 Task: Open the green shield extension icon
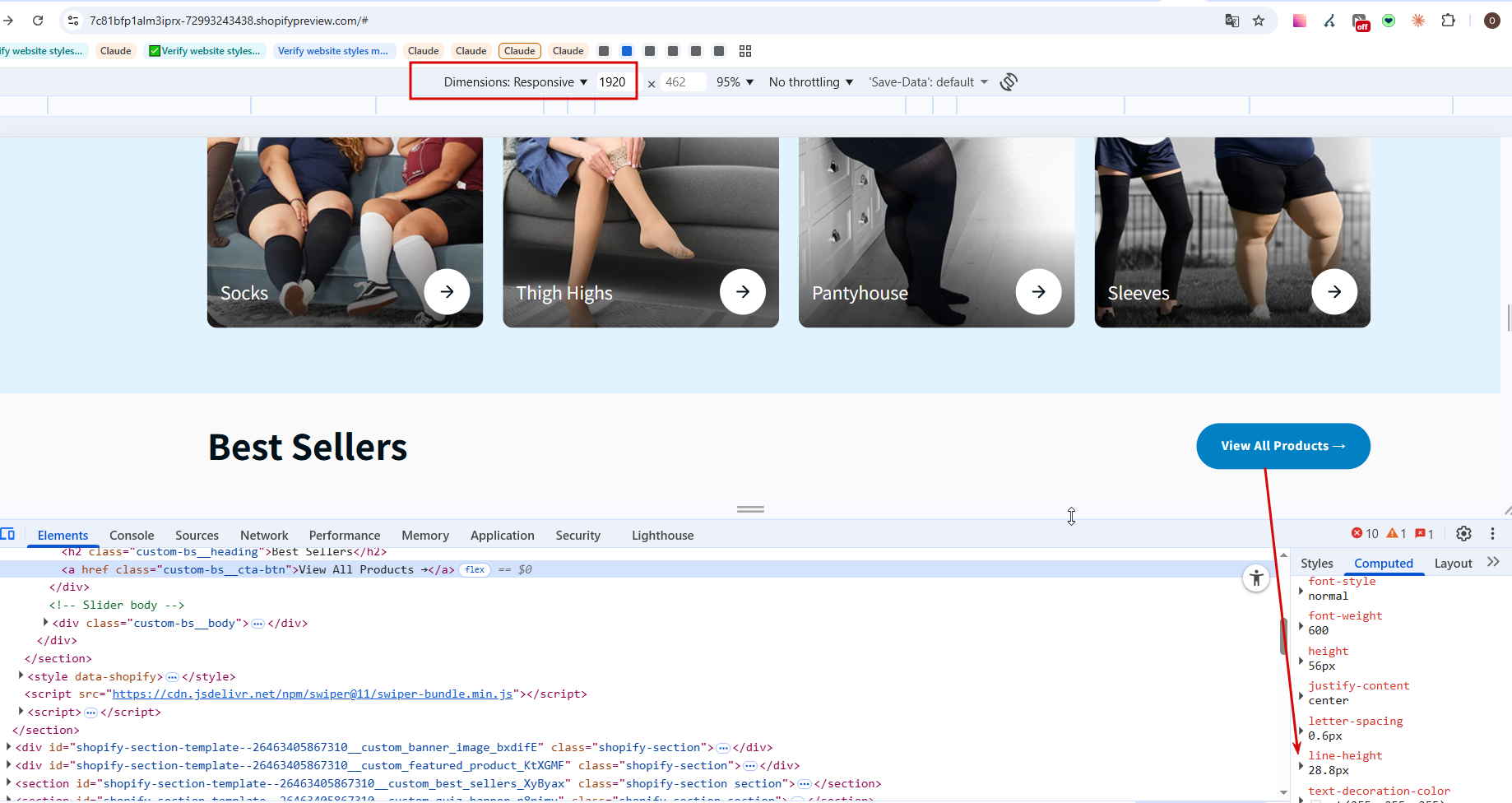click(x=1389, y=21)
